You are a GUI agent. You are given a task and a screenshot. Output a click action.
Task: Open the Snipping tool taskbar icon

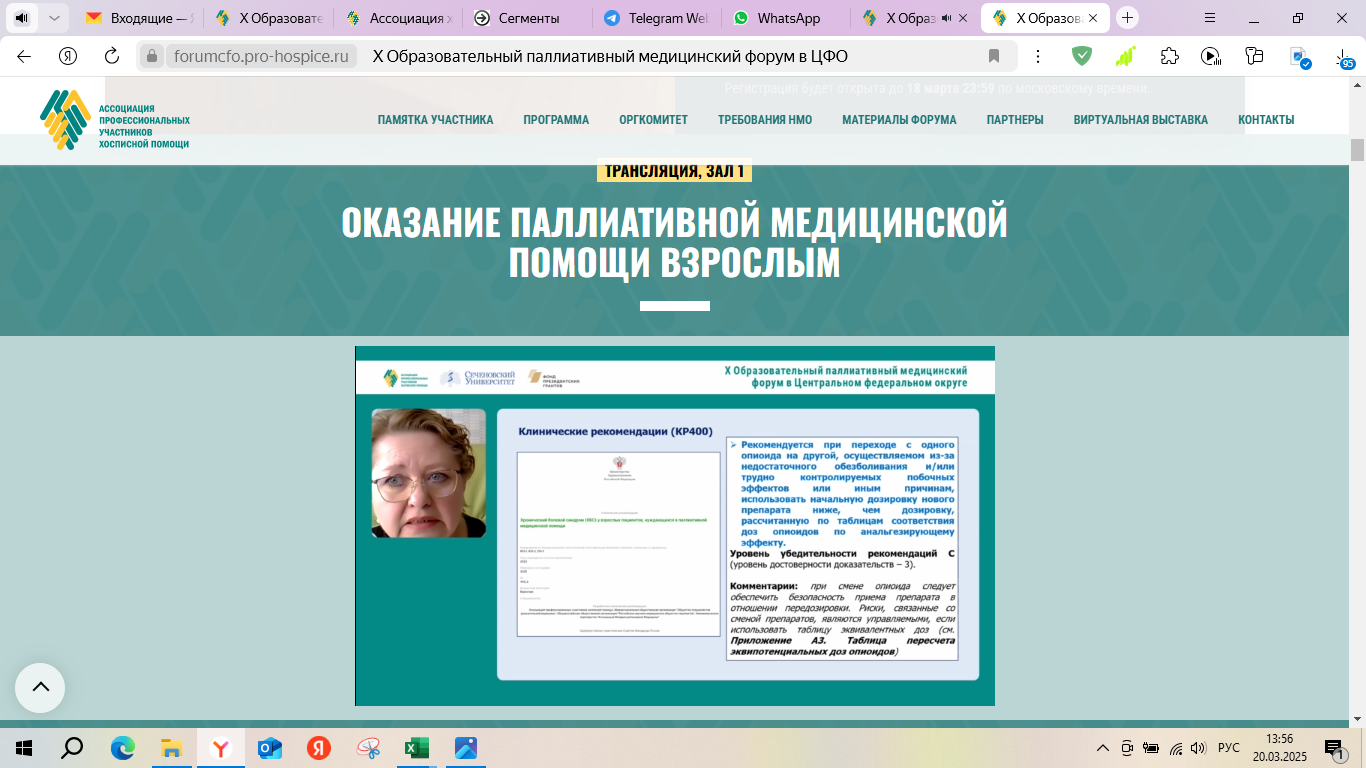pyautogui.click(x=367, y=747)
